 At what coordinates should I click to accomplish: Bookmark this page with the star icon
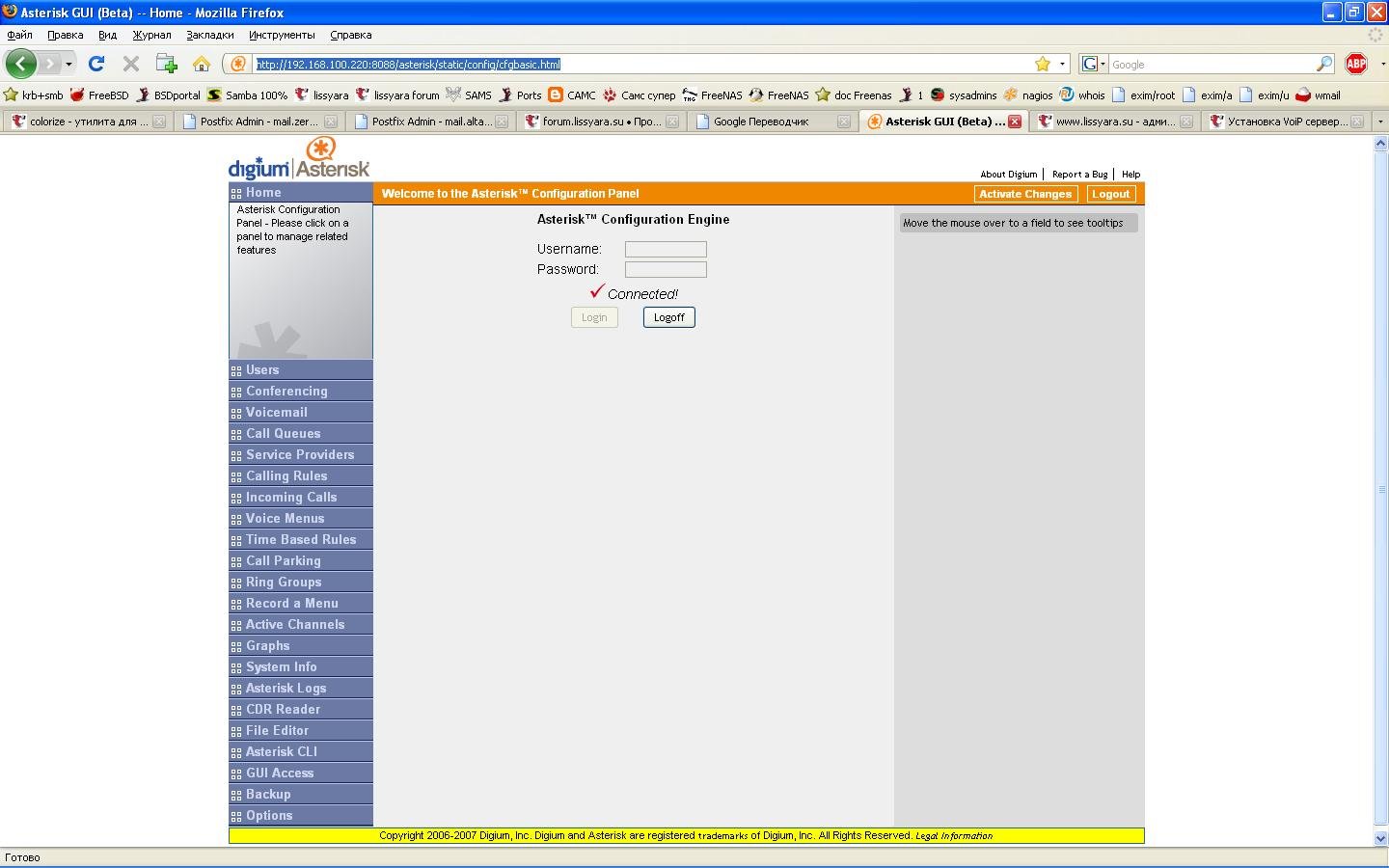point(1043,64)
